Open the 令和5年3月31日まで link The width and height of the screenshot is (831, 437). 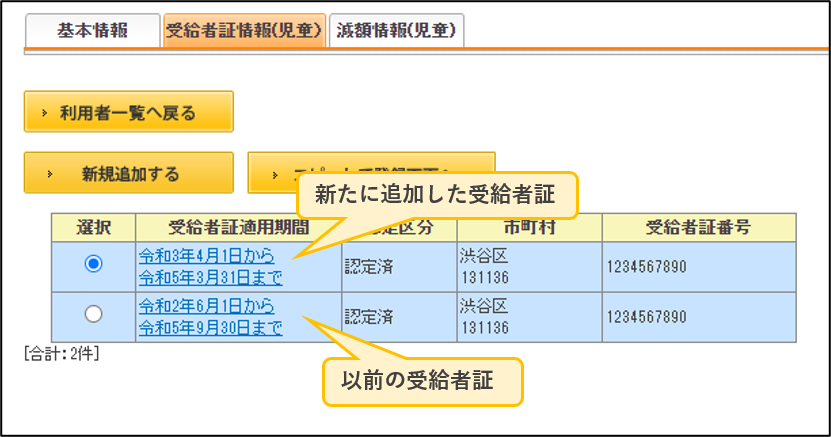tap(210, 277)
